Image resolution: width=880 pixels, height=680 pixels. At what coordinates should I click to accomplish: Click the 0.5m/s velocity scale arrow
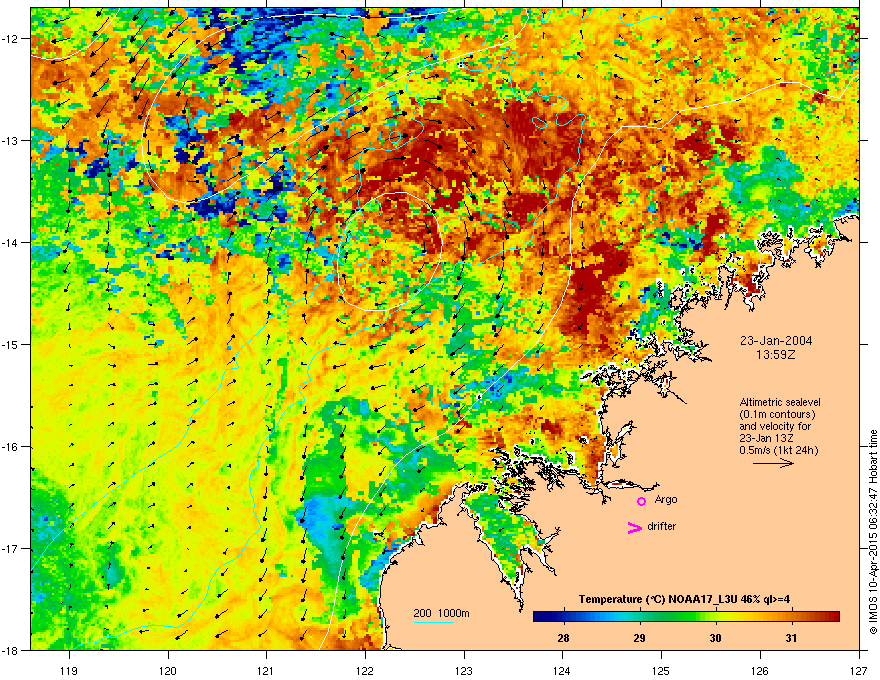[x=773, y=463]
